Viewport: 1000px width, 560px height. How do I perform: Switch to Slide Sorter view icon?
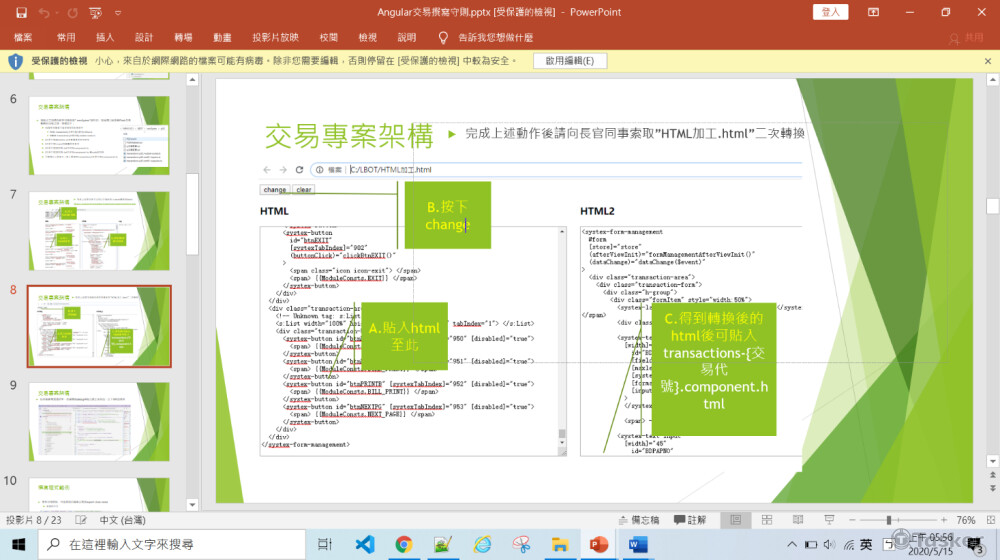[x=767, y=520]
